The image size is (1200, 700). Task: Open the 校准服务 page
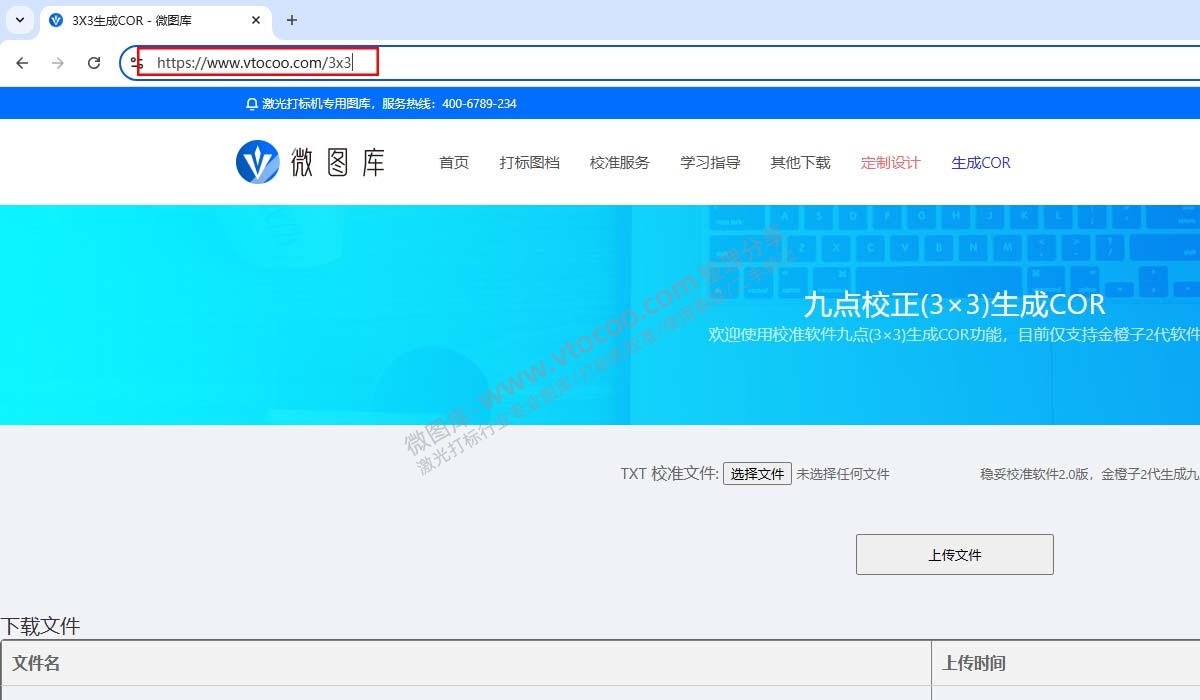coord(619,162)
